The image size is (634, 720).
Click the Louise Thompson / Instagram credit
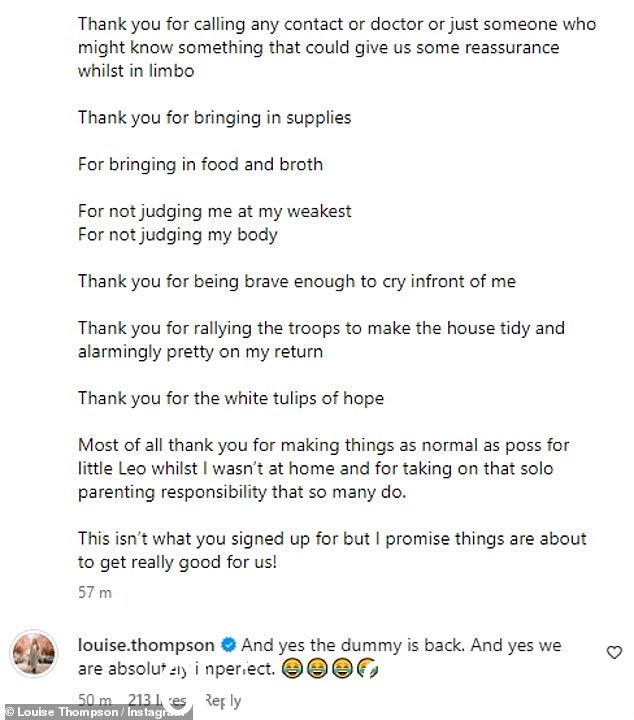pos(96,712)
